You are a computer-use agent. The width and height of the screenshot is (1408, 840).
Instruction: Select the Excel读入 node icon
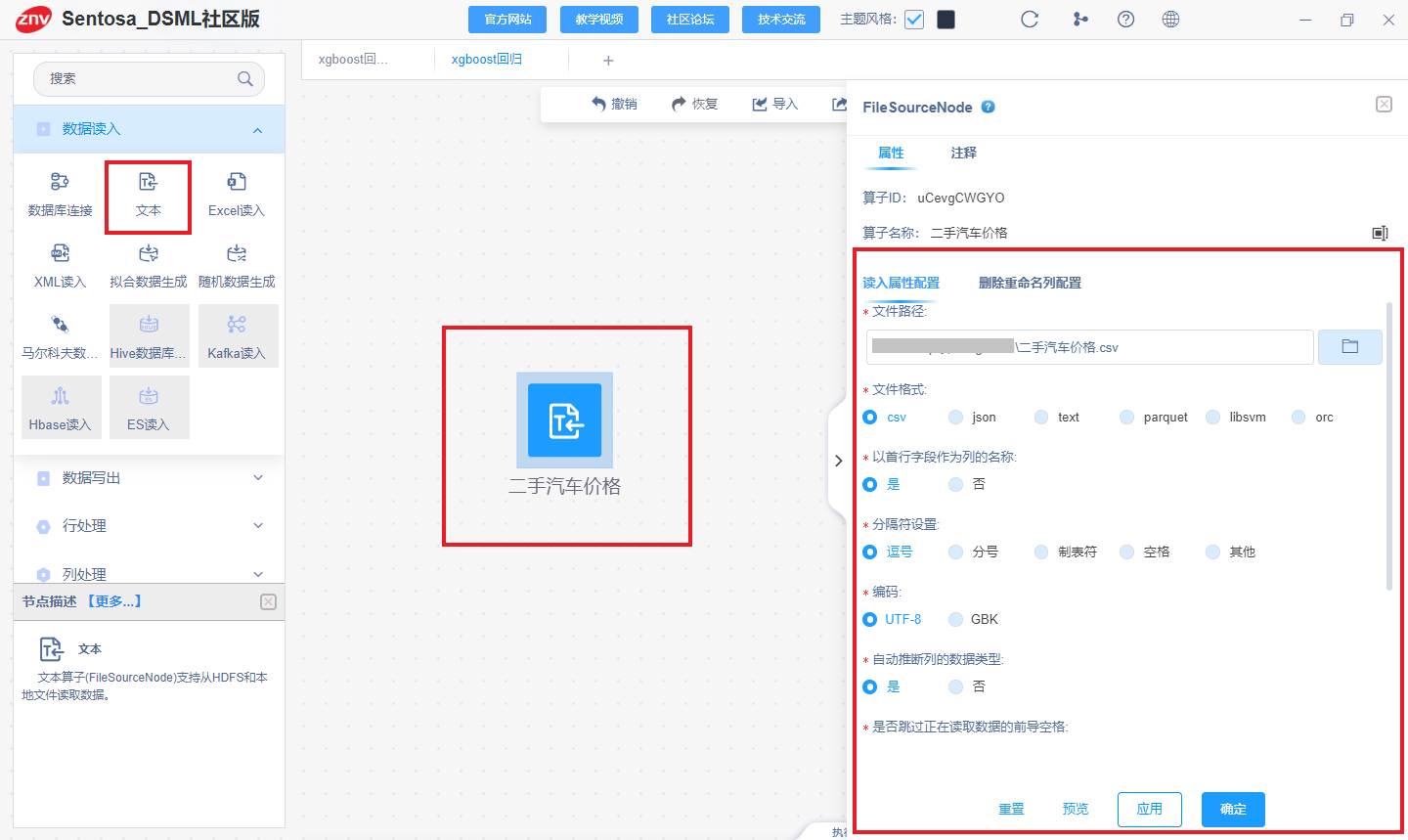pos(237,182)
